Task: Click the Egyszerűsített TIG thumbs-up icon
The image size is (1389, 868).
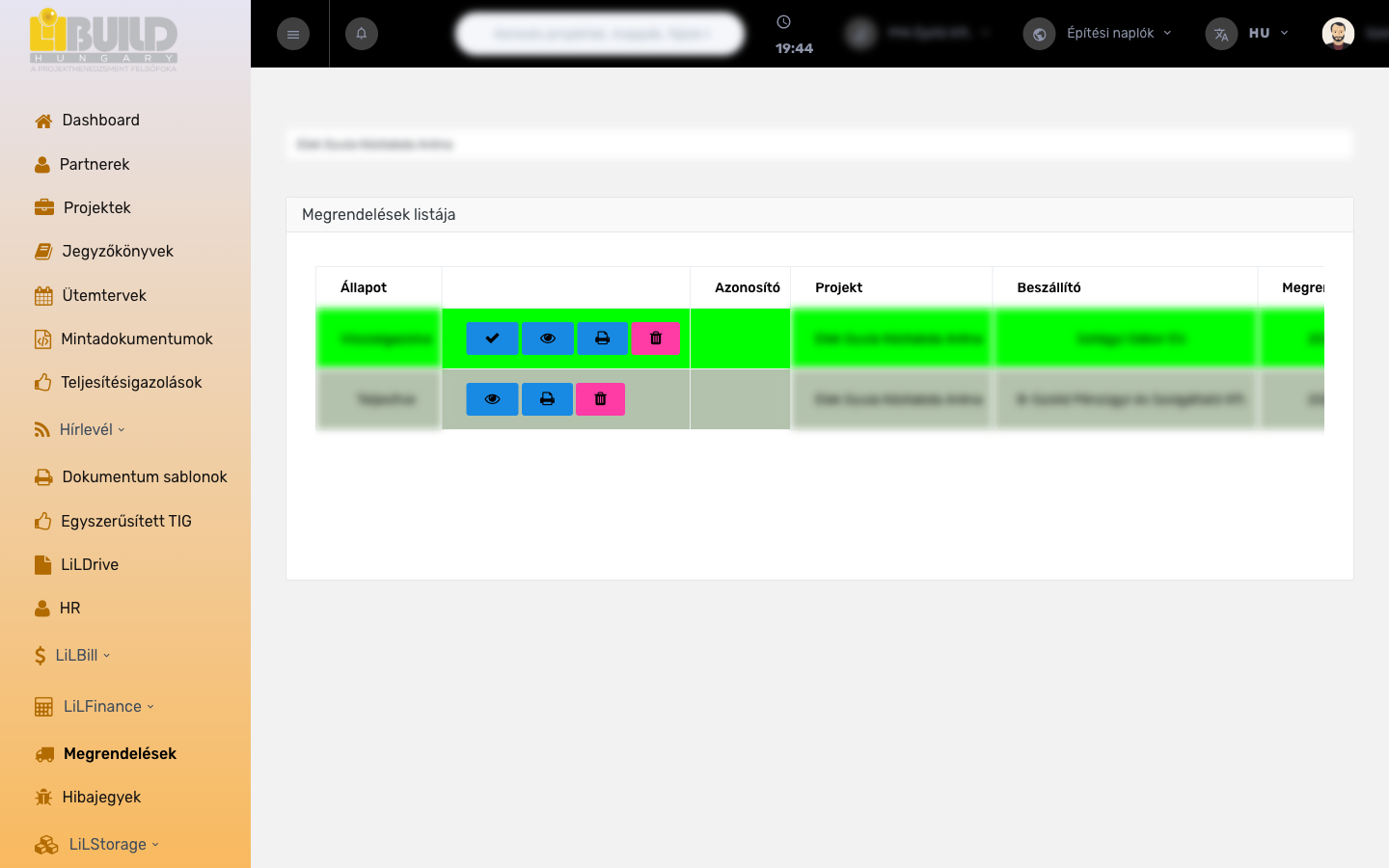Action: [x=42, y=522]
